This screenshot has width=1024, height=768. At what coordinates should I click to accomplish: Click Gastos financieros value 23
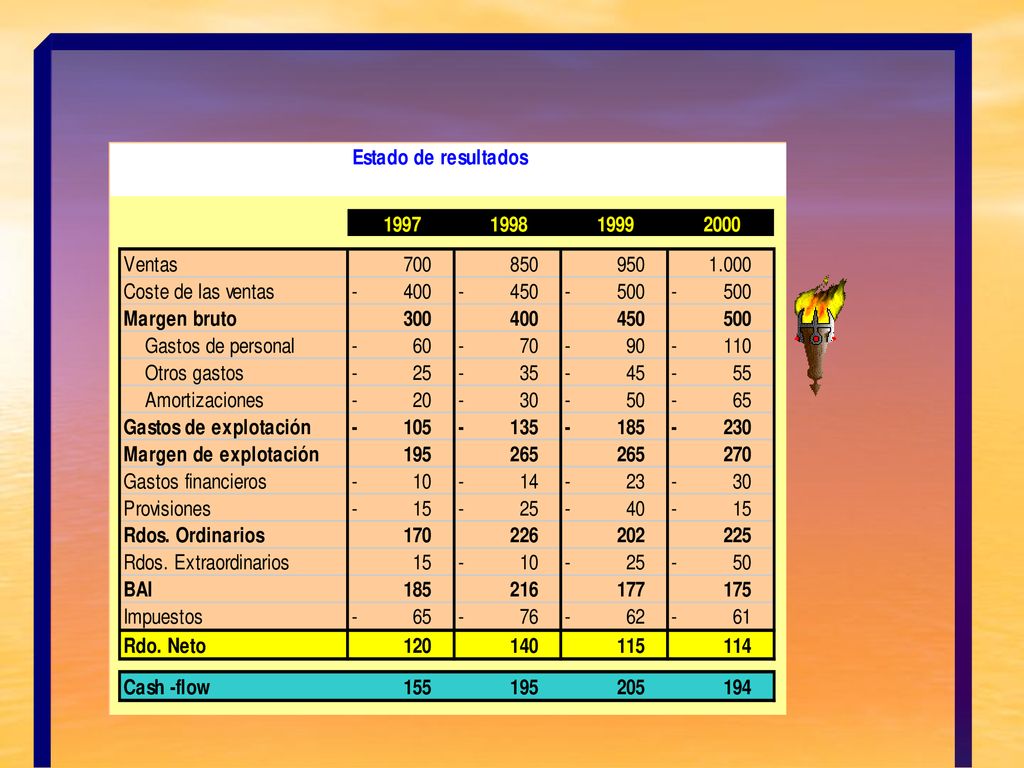635,482
